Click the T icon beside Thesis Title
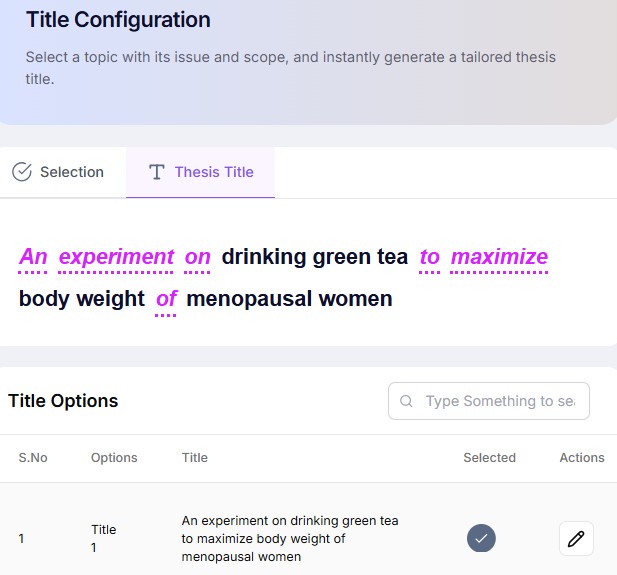Image resolution: width=617 pixels, height=575 pixels. 157,172
